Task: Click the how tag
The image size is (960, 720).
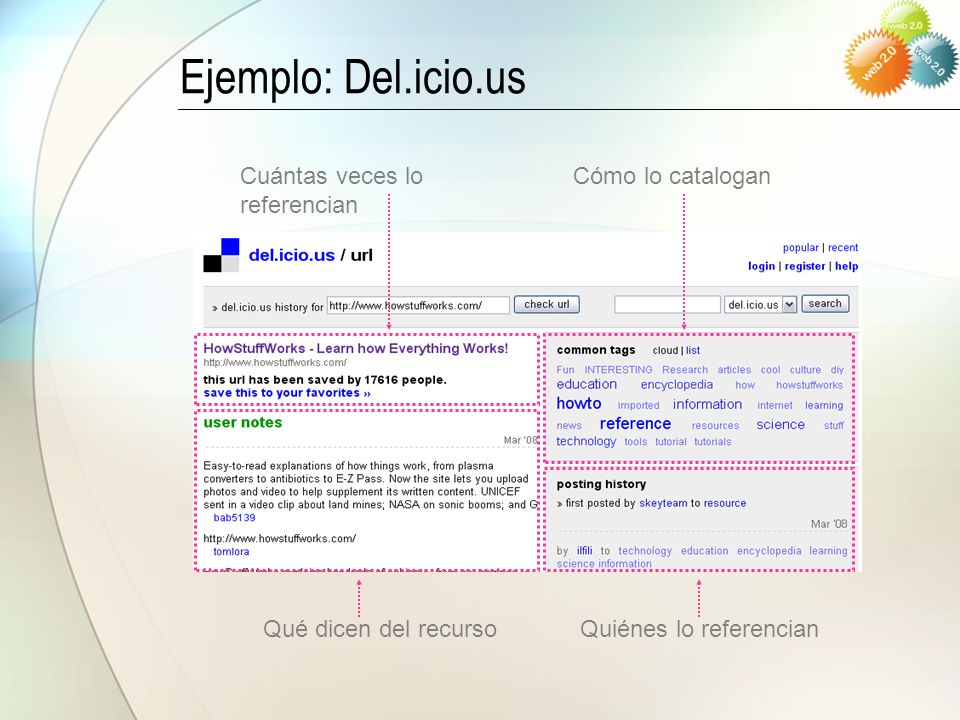Action: point(744,385)
